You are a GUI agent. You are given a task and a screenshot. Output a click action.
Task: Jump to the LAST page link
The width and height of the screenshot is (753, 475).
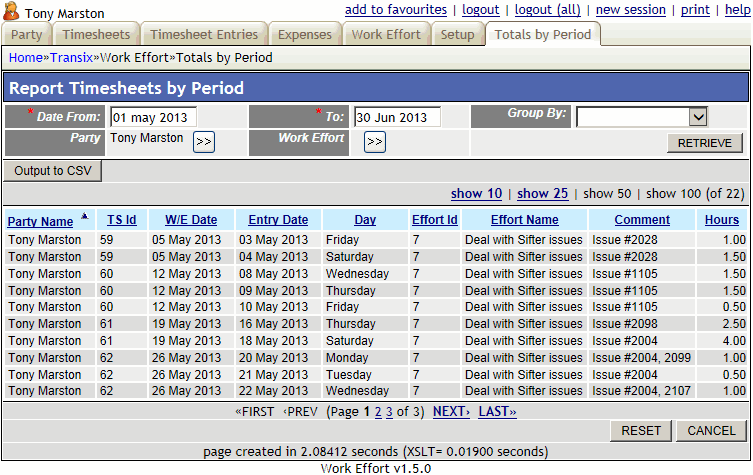pos(497,411)
